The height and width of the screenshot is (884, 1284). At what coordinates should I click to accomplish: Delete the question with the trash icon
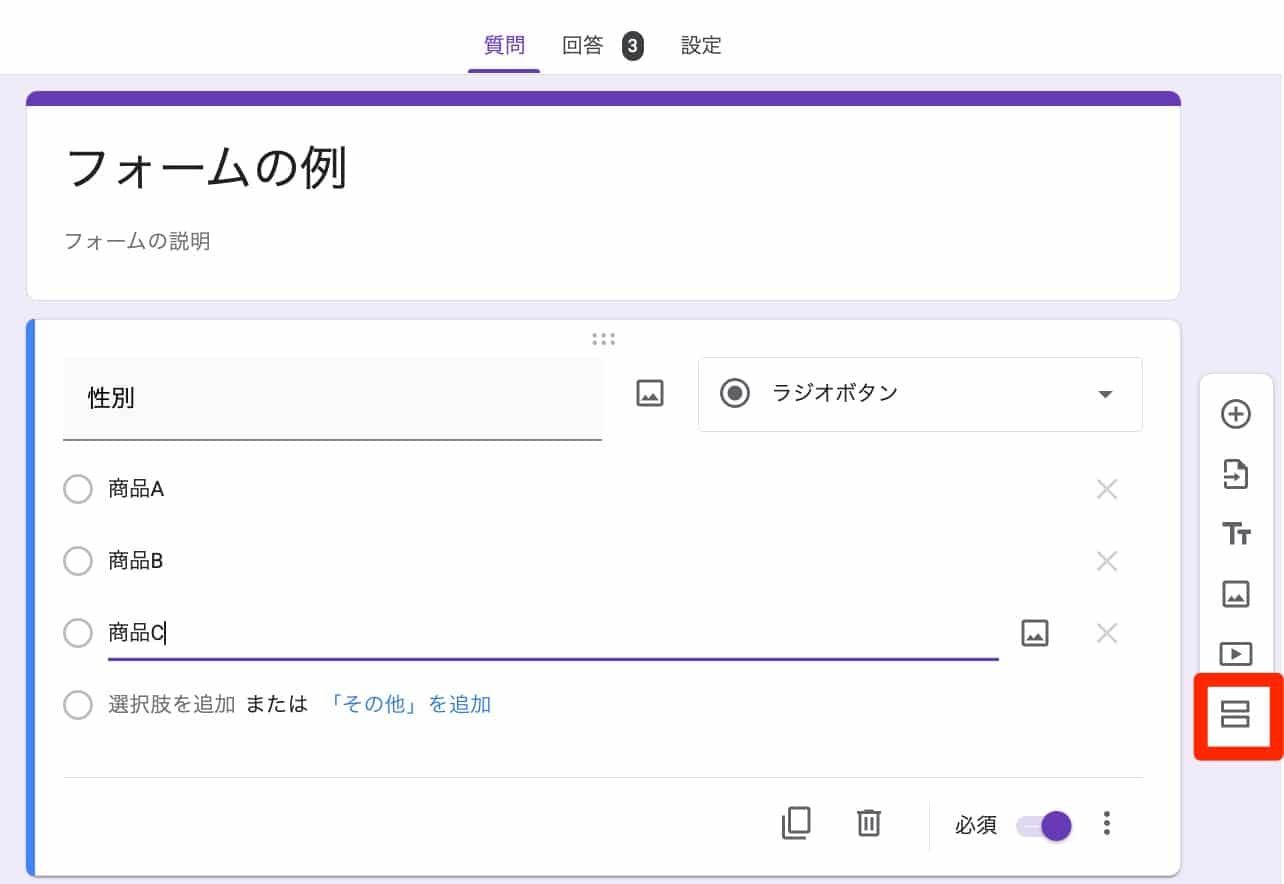pyautogui.click(x=868, y=823)
